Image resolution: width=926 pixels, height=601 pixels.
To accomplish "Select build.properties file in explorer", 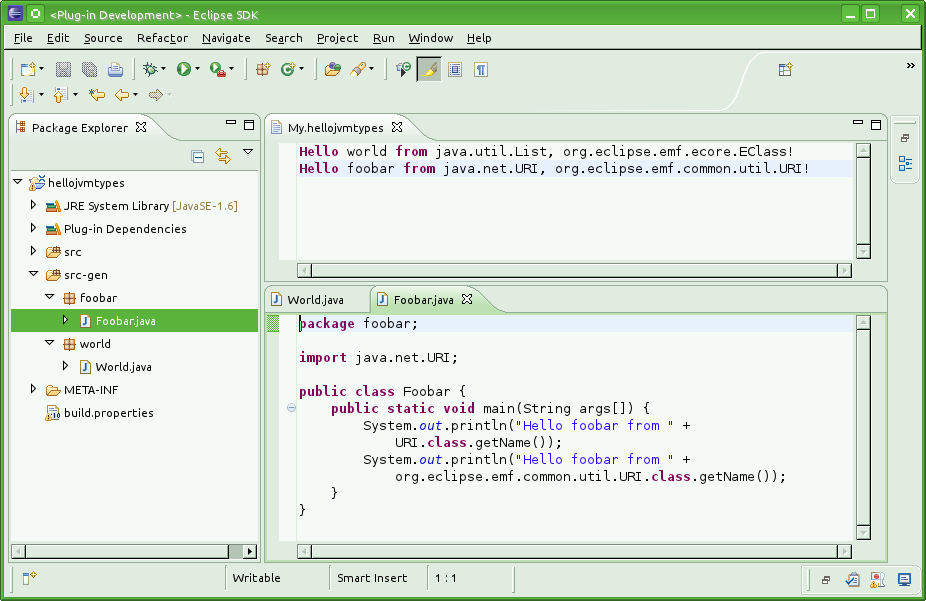I will pos(108,413).
